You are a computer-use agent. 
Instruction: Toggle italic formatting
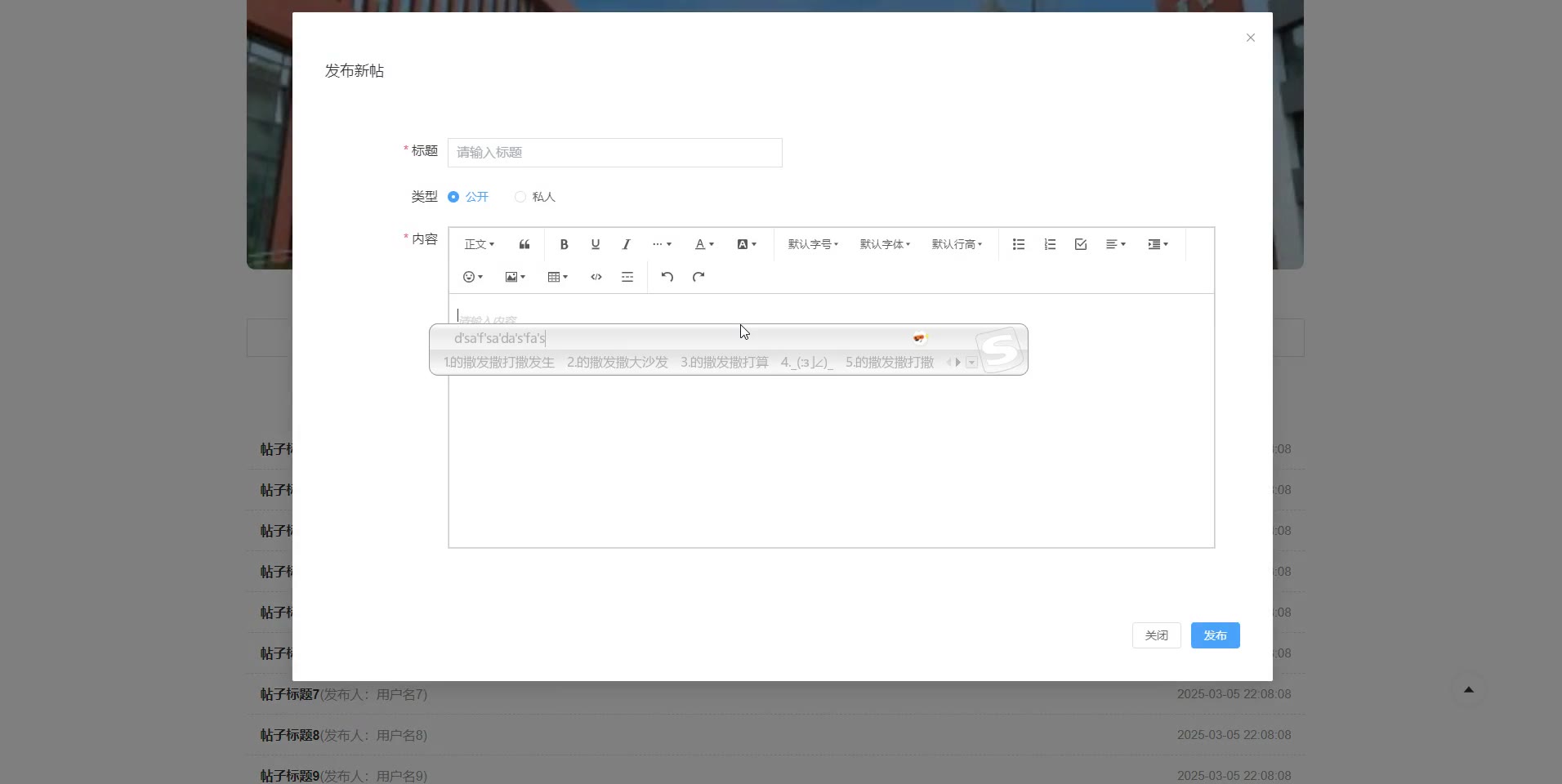point(627,244)
